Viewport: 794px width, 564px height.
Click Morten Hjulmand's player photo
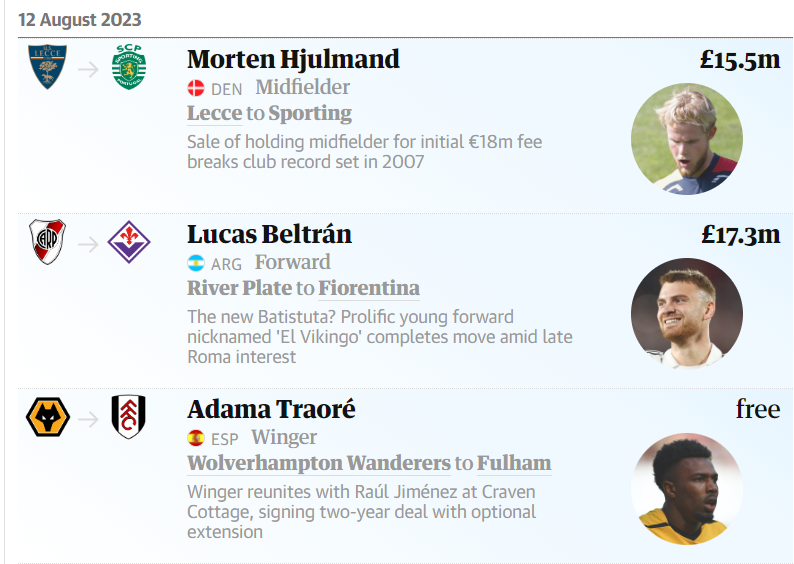point(686,139)
